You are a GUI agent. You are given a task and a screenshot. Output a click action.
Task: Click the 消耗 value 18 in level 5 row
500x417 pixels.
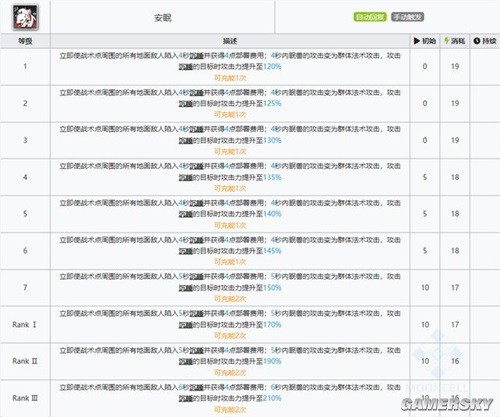[x=455, y=214]
